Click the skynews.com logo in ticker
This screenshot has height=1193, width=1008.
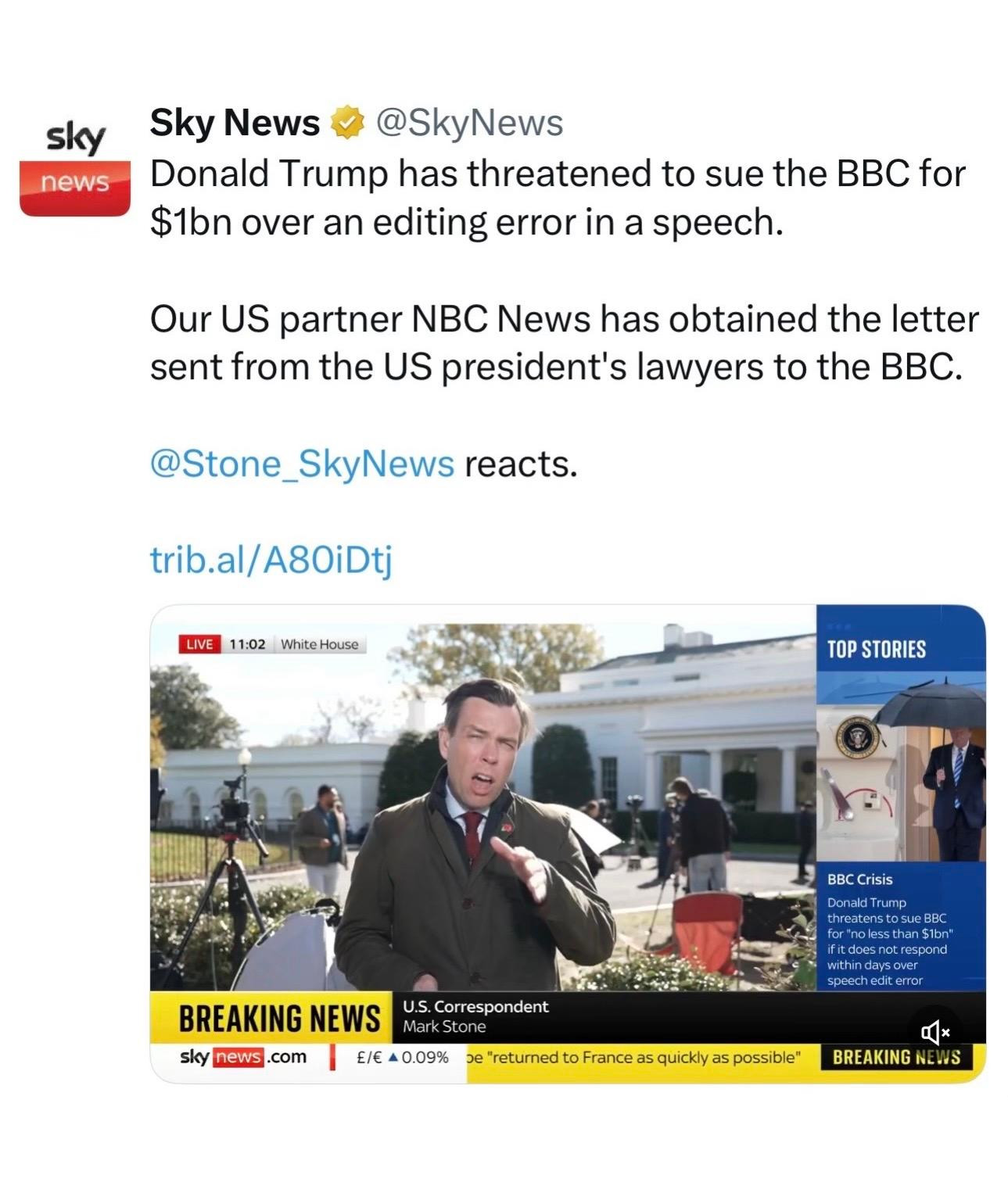(x=243, y=1057)
